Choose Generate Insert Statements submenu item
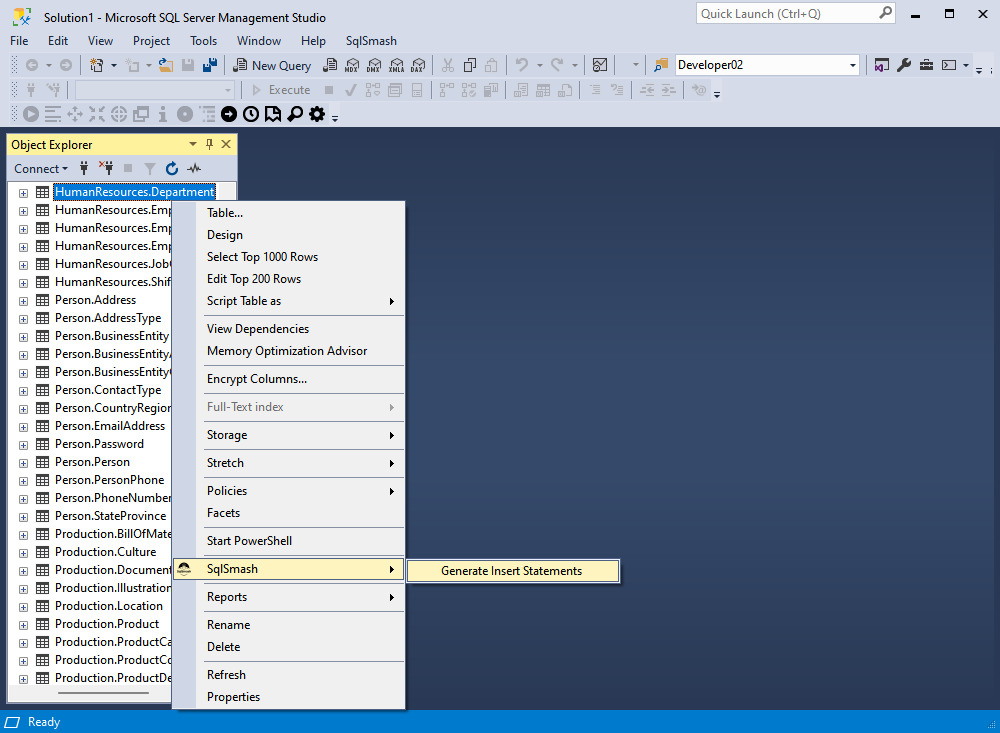 (513, 571)
